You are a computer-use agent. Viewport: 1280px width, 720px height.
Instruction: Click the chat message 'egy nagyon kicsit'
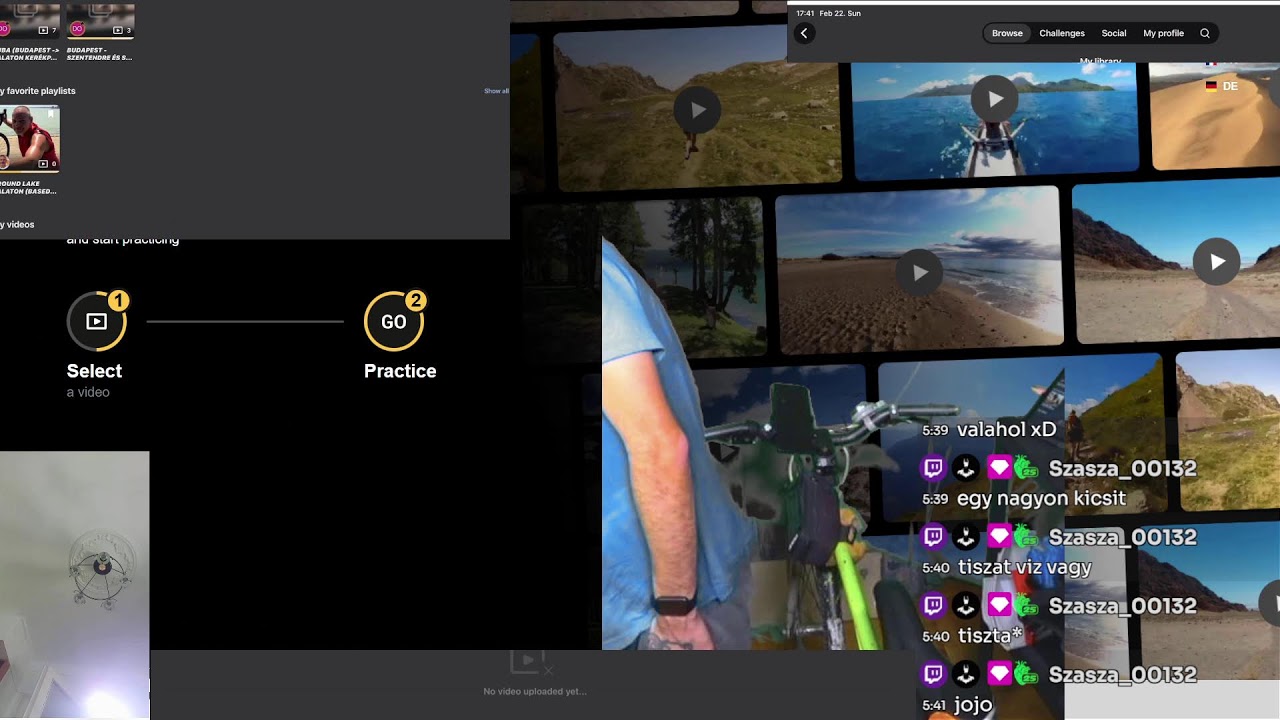tap(1041, 498)
